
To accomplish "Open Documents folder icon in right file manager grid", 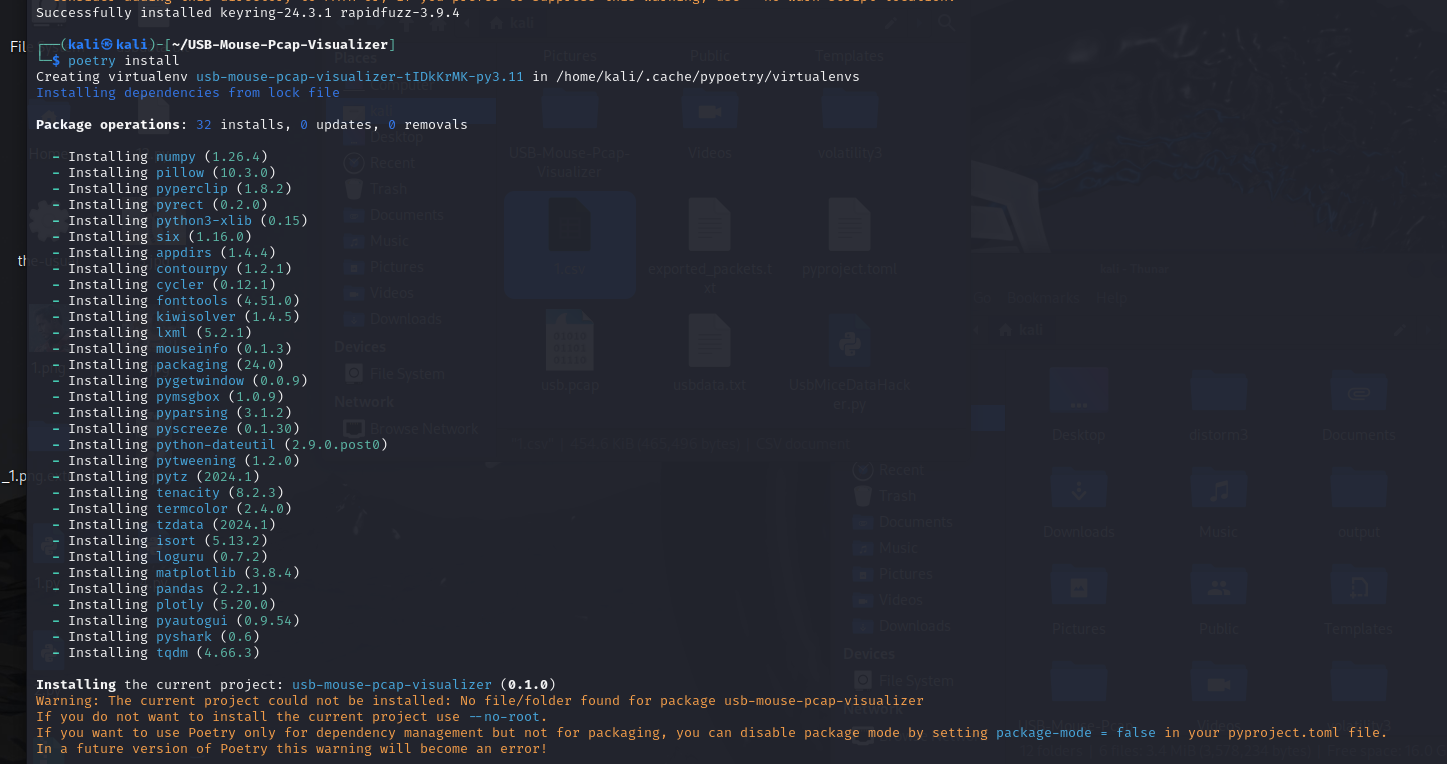I will click(x=1357, y=392).
